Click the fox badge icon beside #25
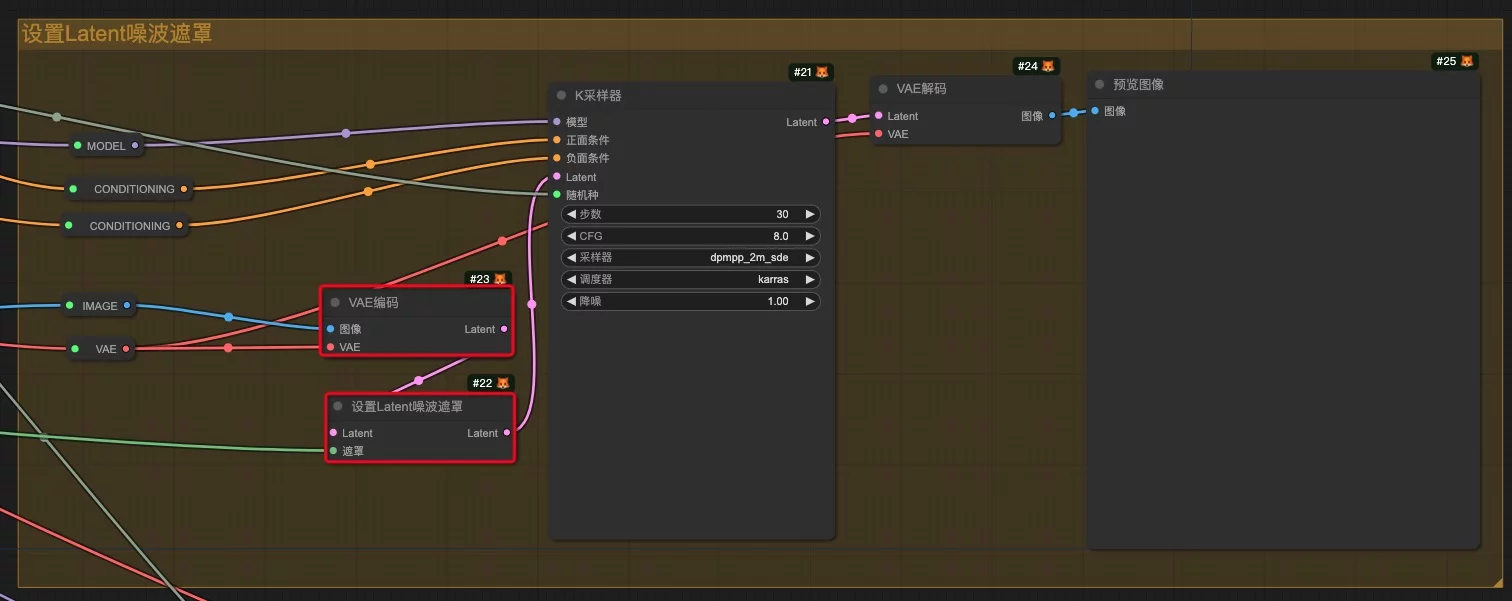The image size is (1512, 601). pos(1467,61)
